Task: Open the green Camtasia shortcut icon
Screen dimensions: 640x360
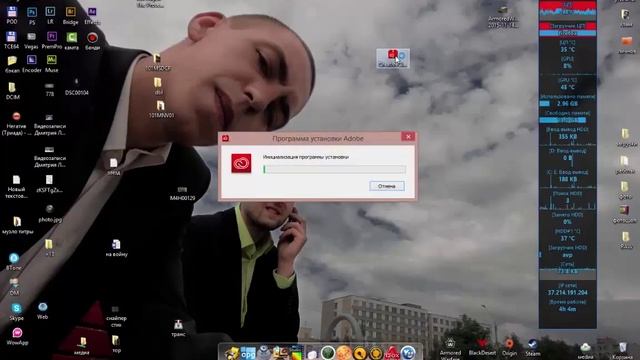Action: [71, 40]
